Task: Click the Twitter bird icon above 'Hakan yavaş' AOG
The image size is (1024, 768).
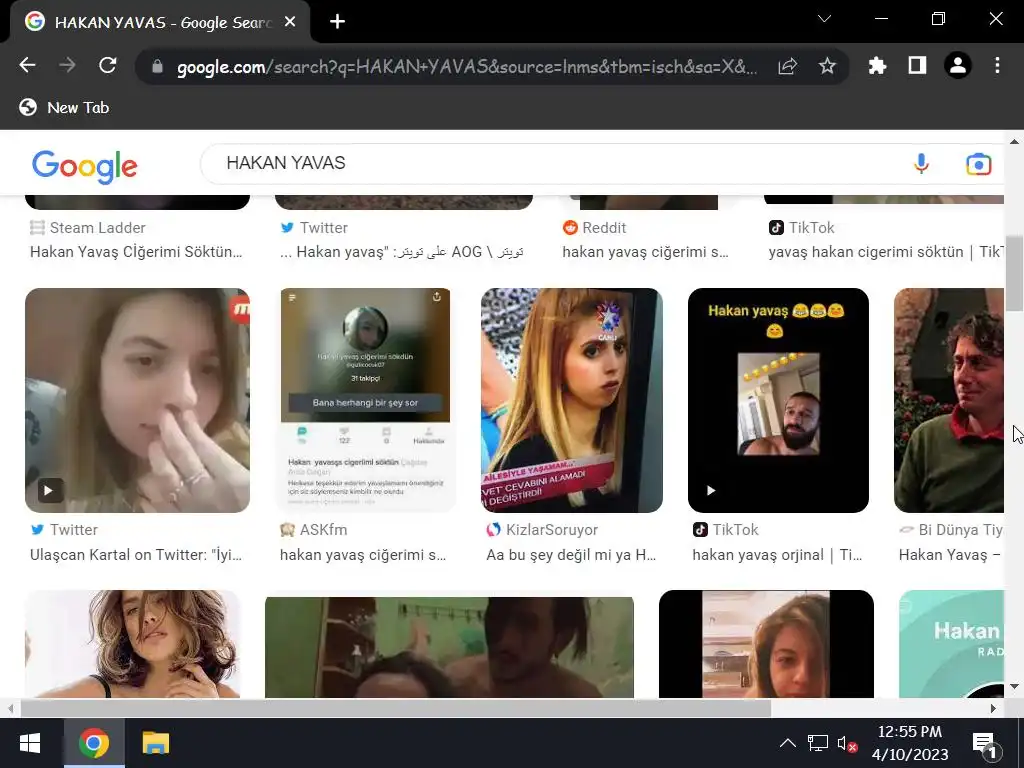Action: point(287,228)
